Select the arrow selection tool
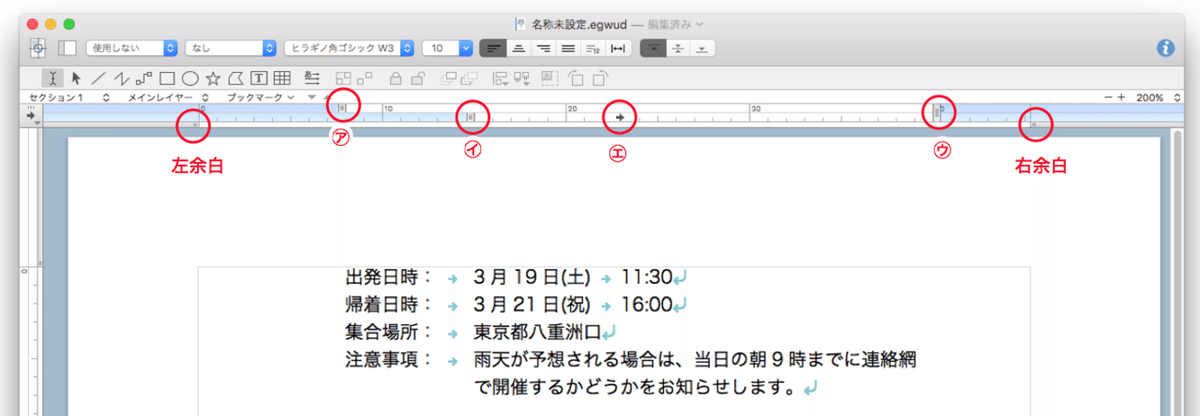1200x416 pixels. (76, 77)
